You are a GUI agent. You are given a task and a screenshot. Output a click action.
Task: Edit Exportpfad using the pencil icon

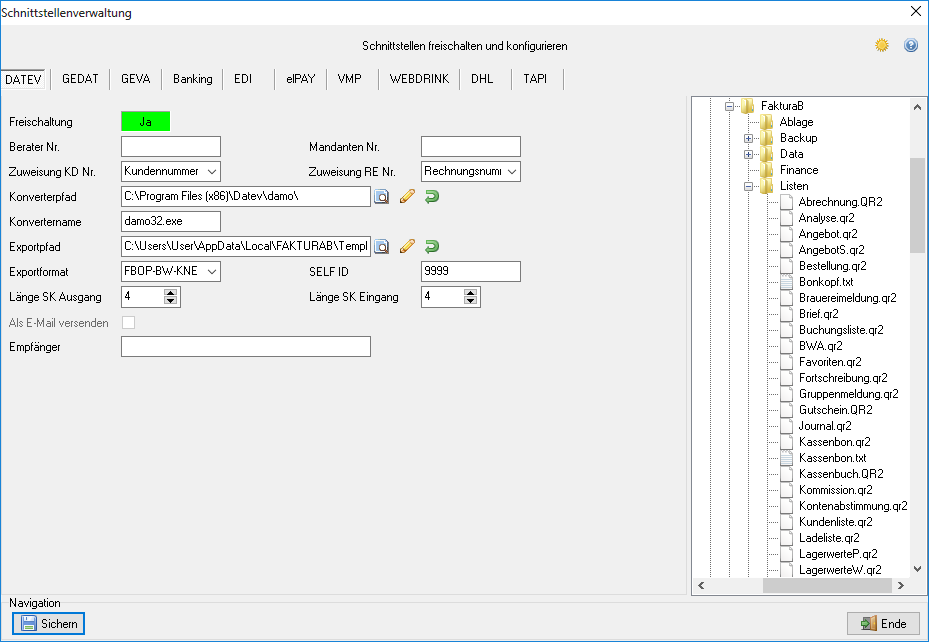point(407,246)
